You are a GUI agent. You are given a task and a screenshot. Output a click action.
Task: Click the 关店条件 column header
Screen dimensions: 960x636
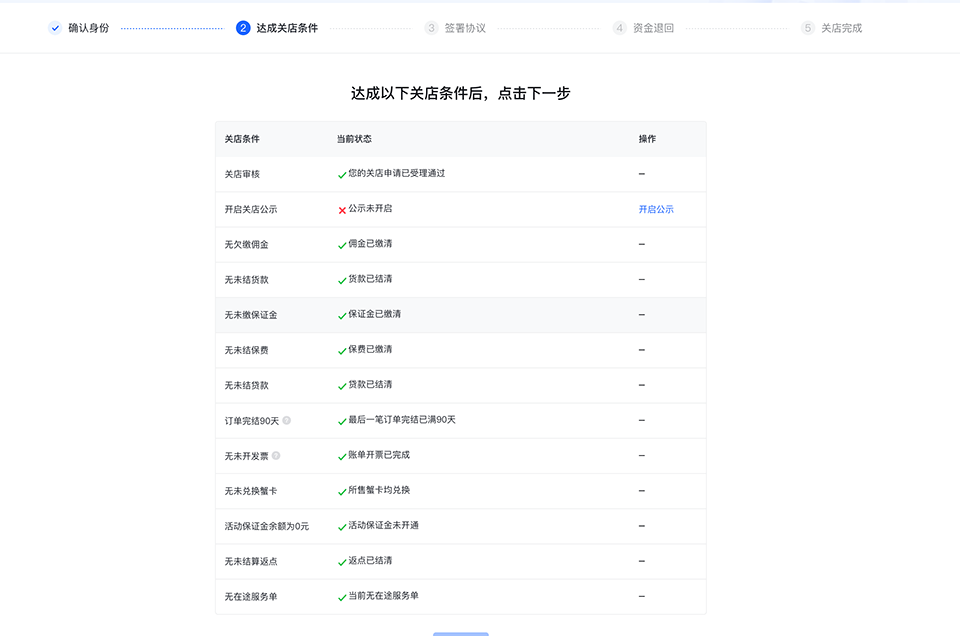242,139
